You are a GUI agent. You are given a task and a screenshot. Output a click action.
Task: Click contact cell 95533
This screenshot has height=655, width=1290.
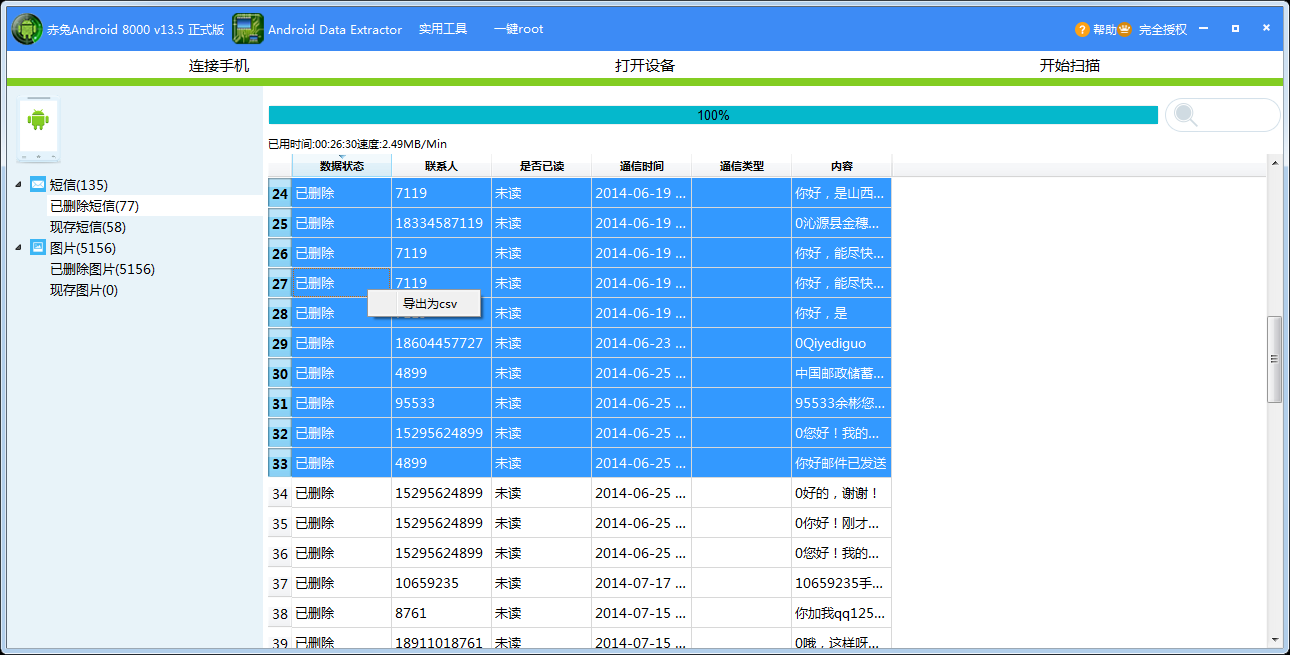coord(442,403)
